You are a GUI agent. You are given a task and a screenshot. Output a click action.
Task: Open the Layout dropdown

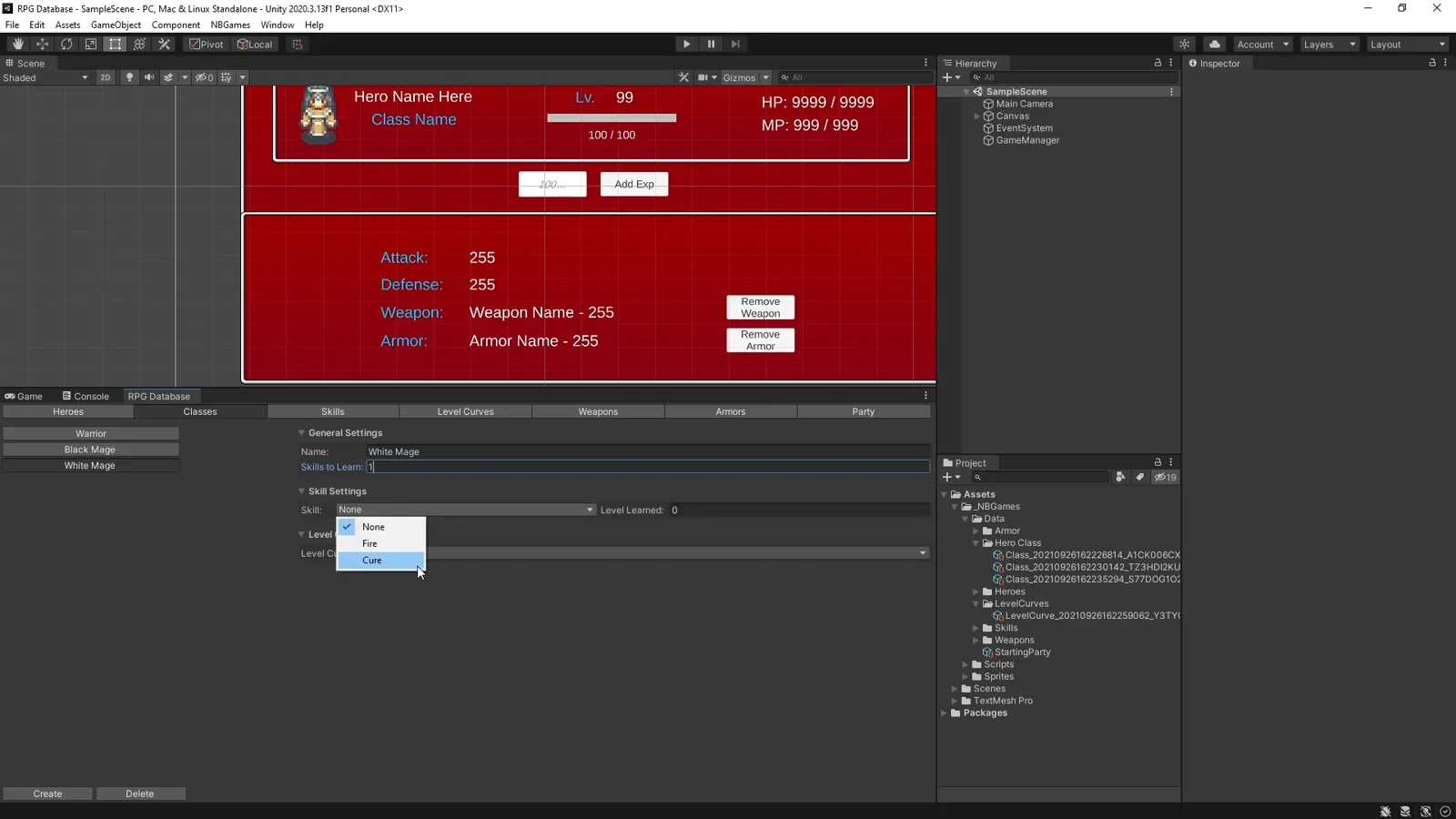[1407, 44]
